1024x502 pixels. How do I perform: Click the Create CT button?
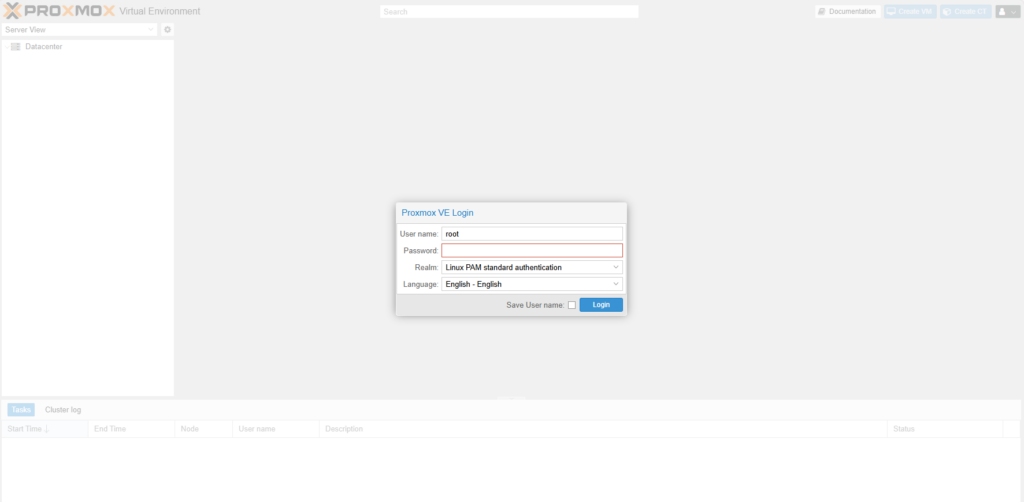pos(966,11)
